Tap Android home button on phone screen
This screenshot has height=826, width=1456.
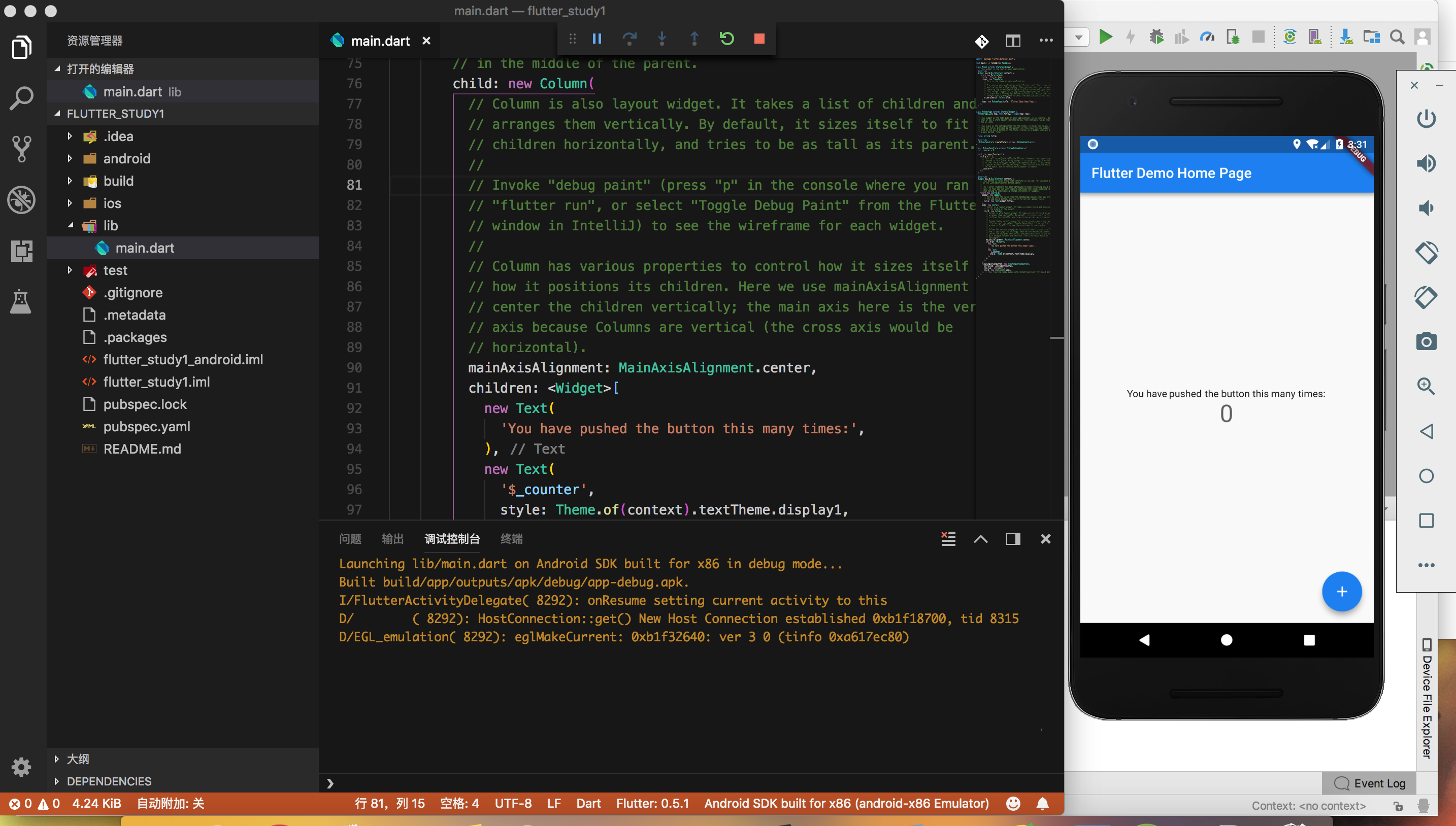(1227, 640)
